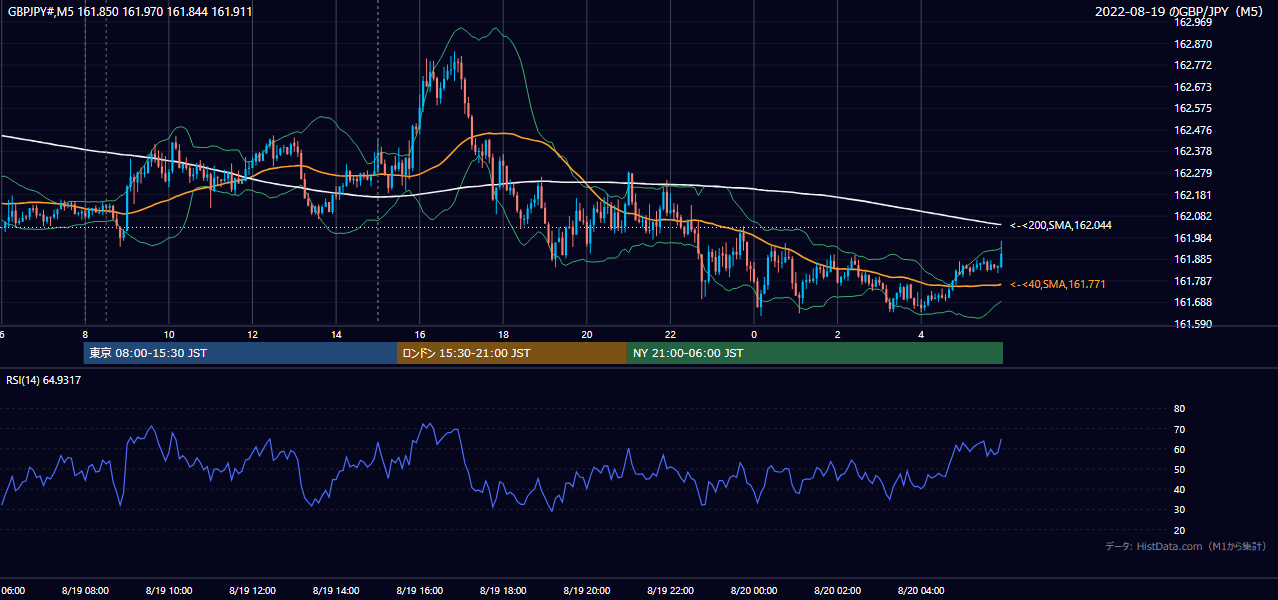Click the 8/19 20:00 time label

click(587, 591)
